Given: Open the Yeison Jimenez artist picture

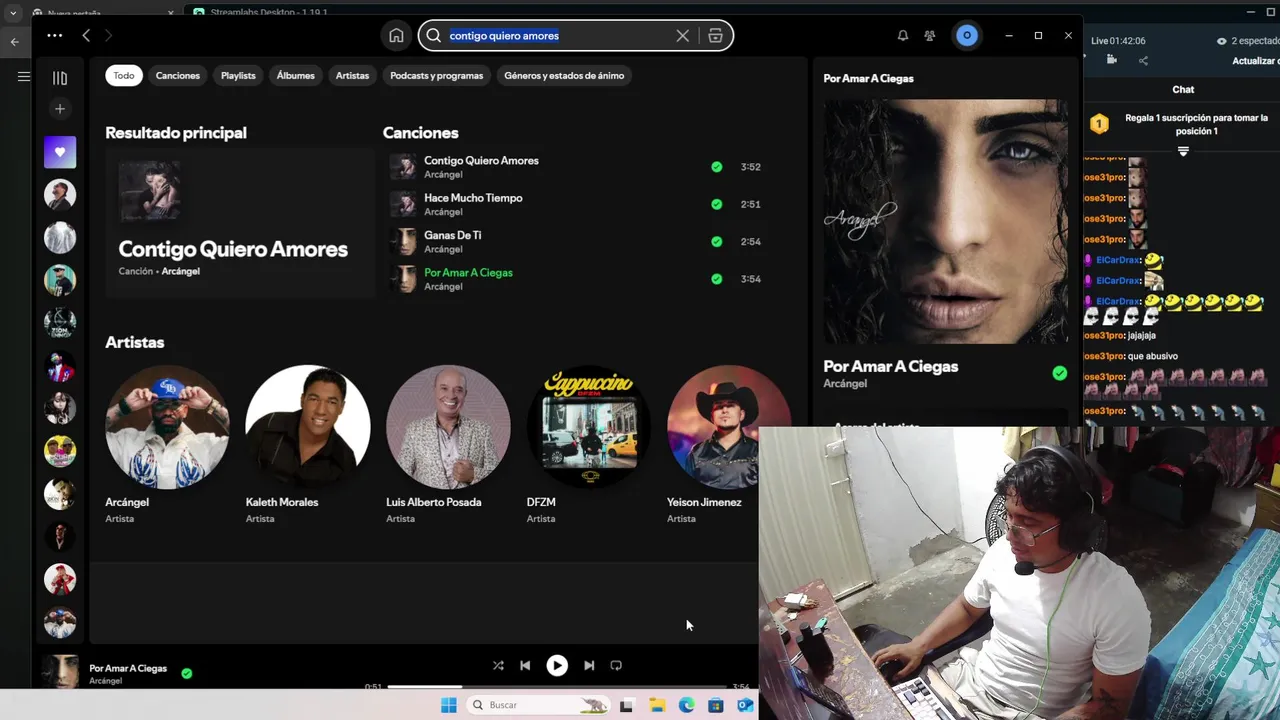Looking at the screenshot, I should (728, 427).
